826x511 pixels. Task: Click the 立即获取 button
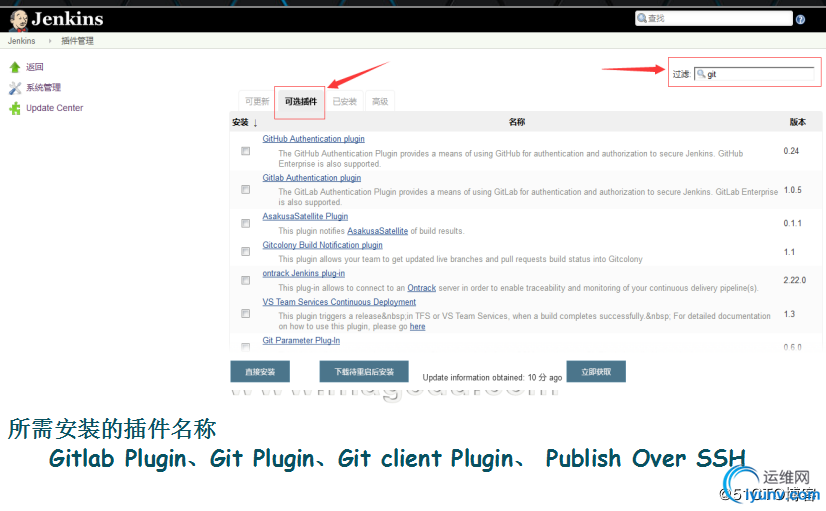pos(596,371)
